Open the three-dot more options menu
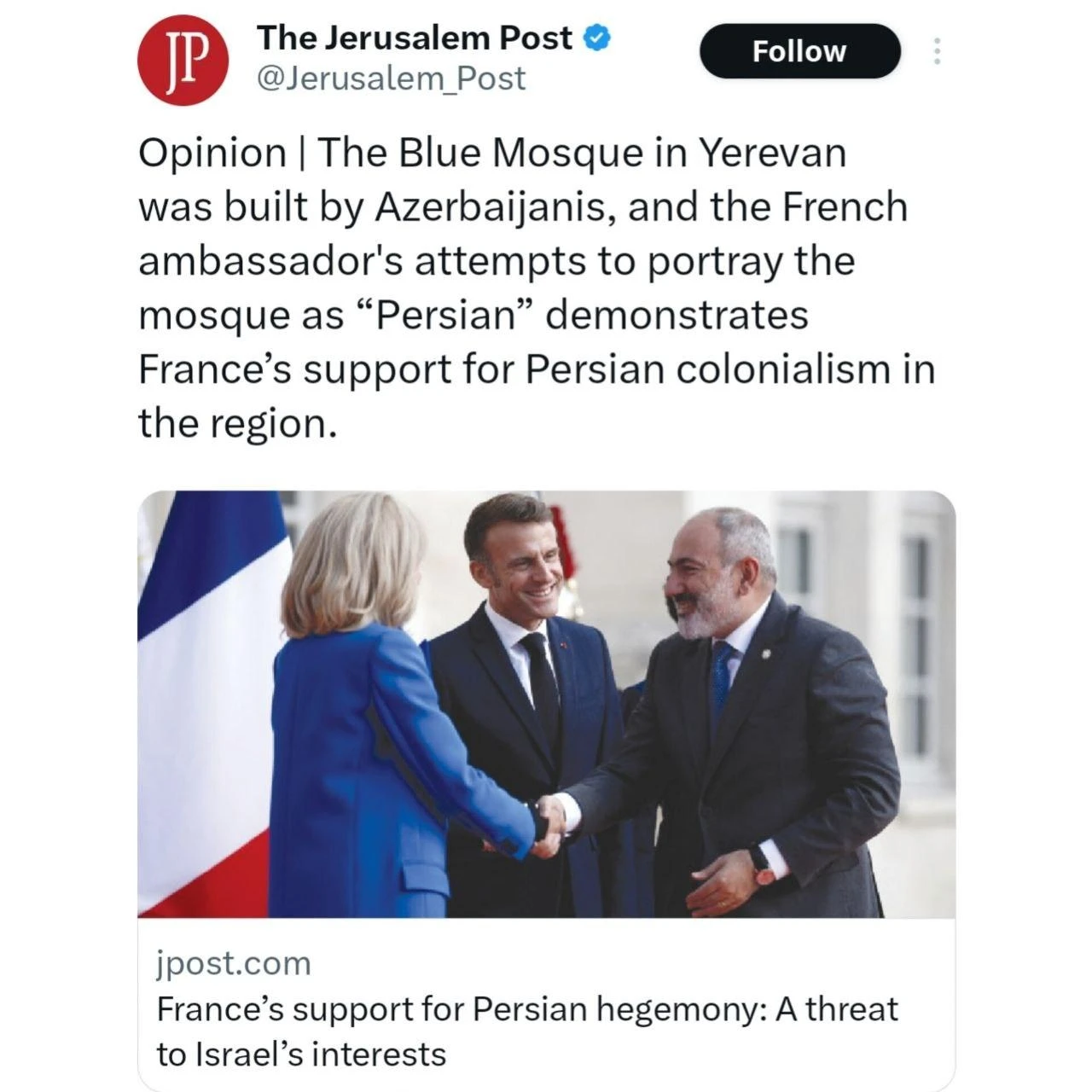This screenshot has width=1092, height=1092. tap(937, 51)
